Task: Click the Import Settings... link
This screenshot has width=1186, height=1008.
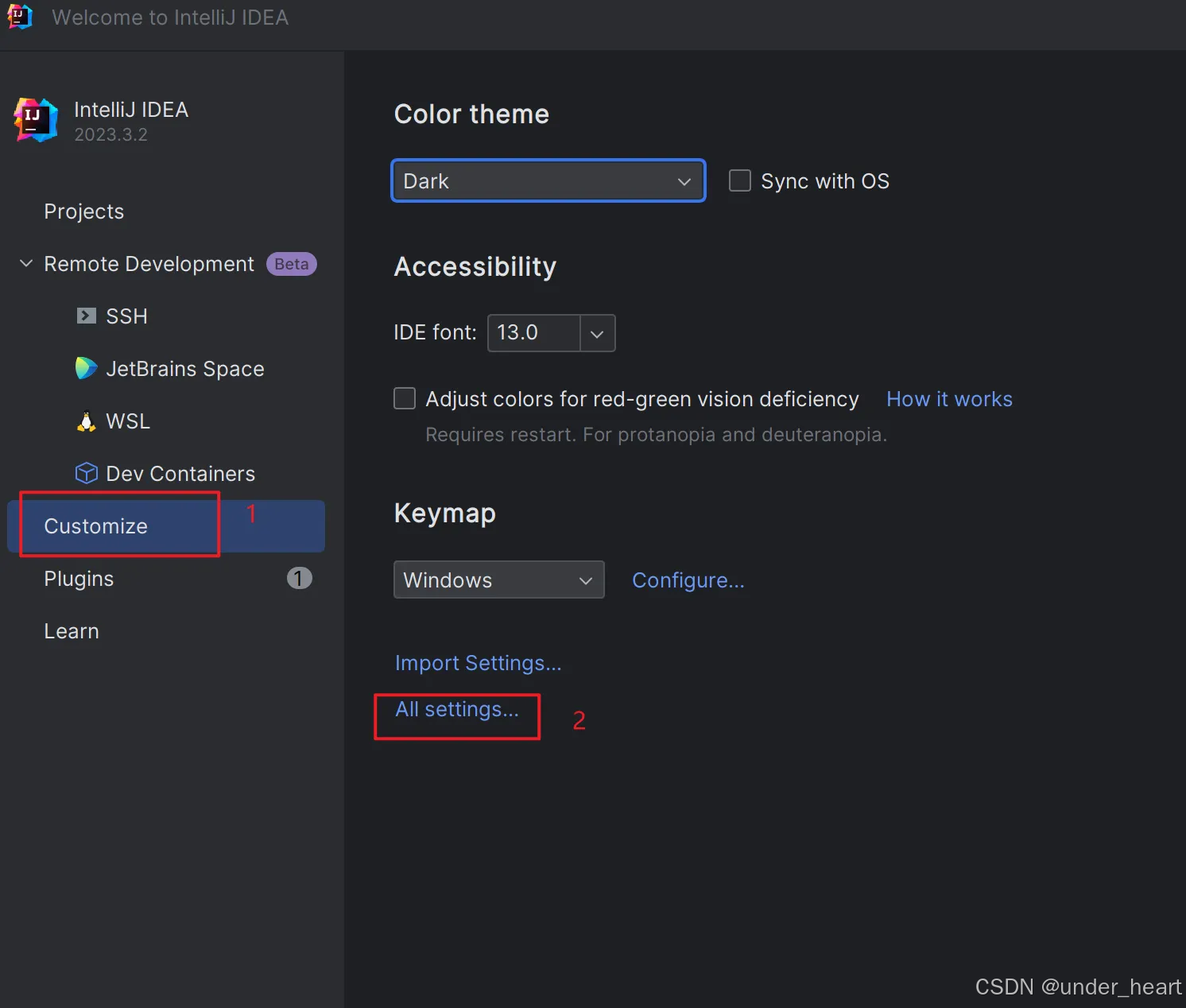Action: pos(478,663)
